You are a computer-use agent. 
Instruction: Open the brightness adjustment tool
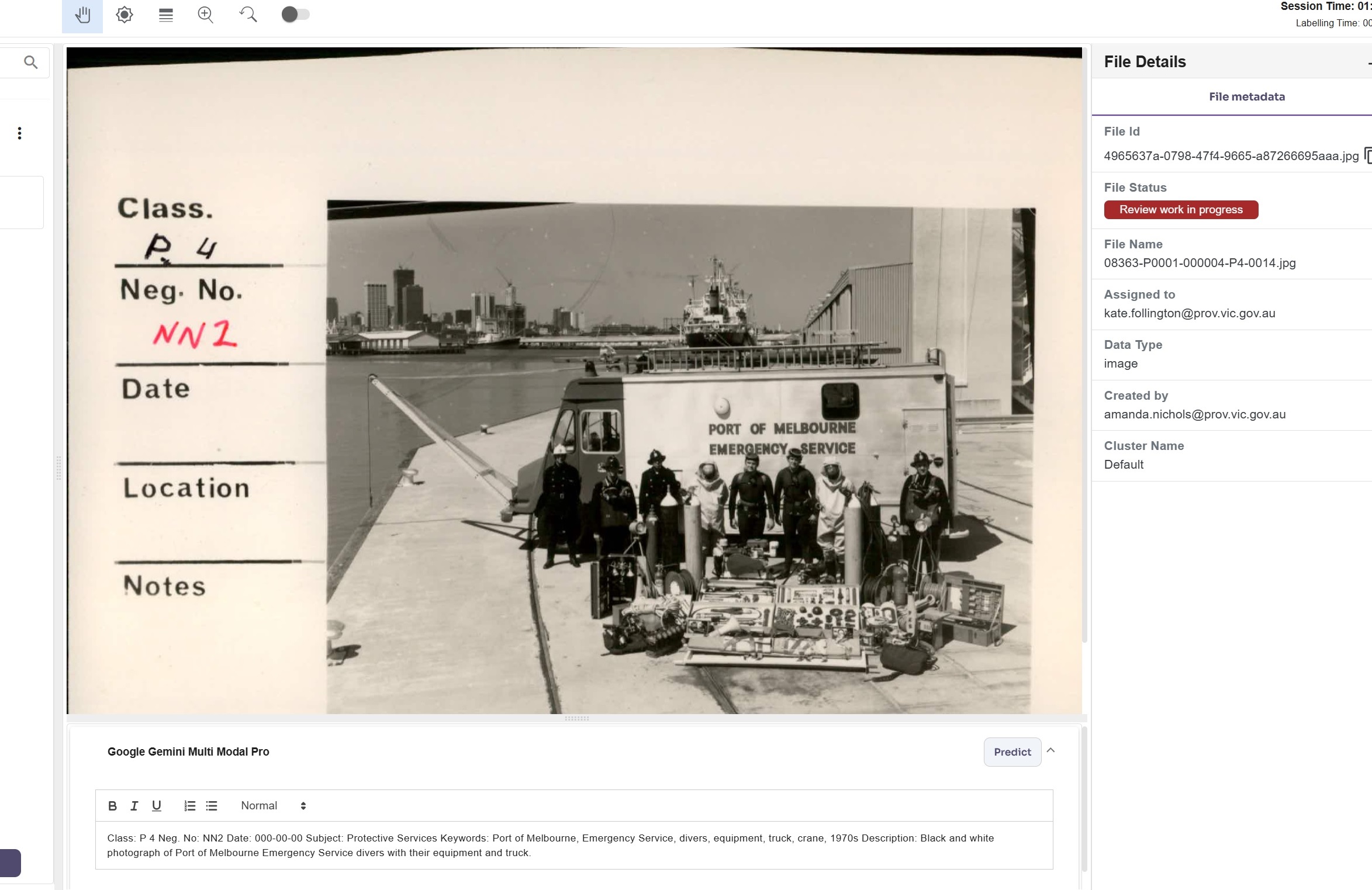[x=124, y=15]
